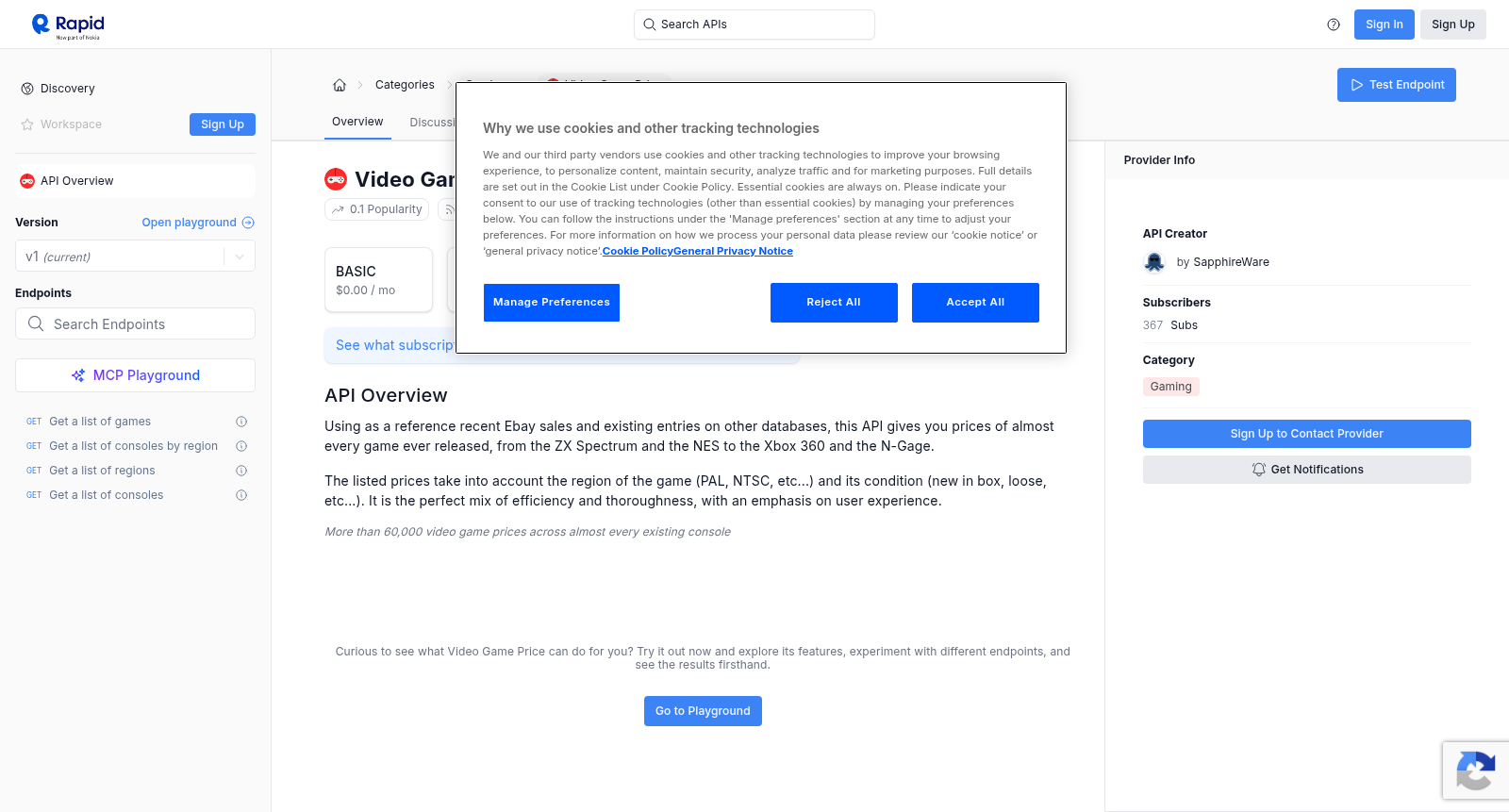The height and width of the screenshot is (812, 1509).
Task: Click the API Overview gamepad icon in sidebar
Action: (x=27, y=181)
